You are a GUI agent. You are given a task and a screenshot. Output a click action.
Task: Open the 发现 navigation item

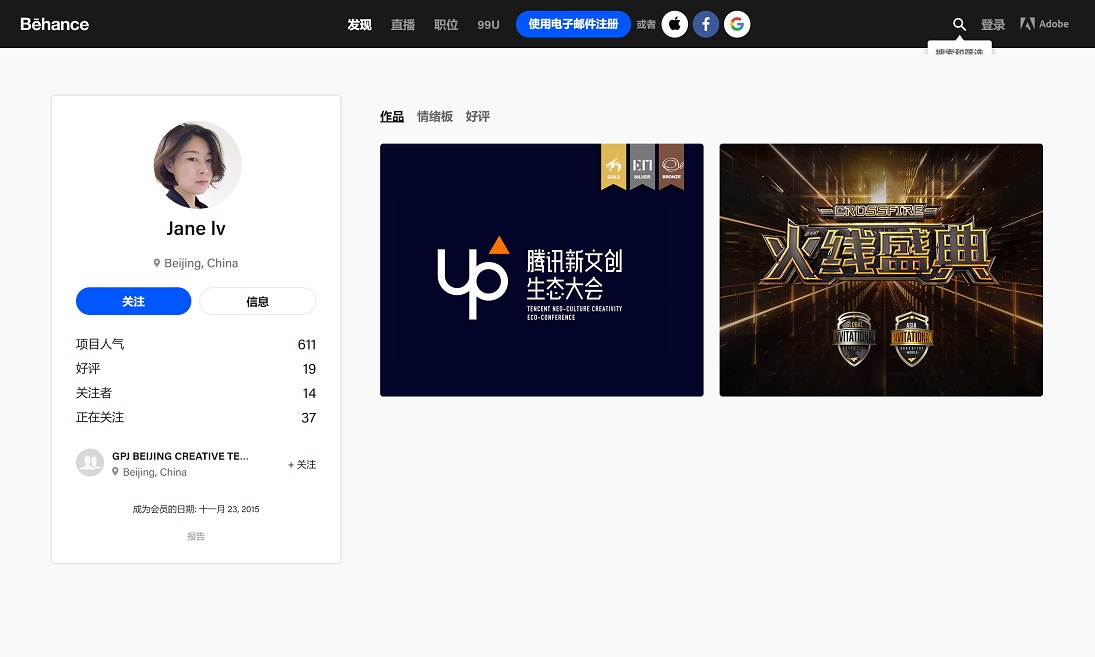360,24
